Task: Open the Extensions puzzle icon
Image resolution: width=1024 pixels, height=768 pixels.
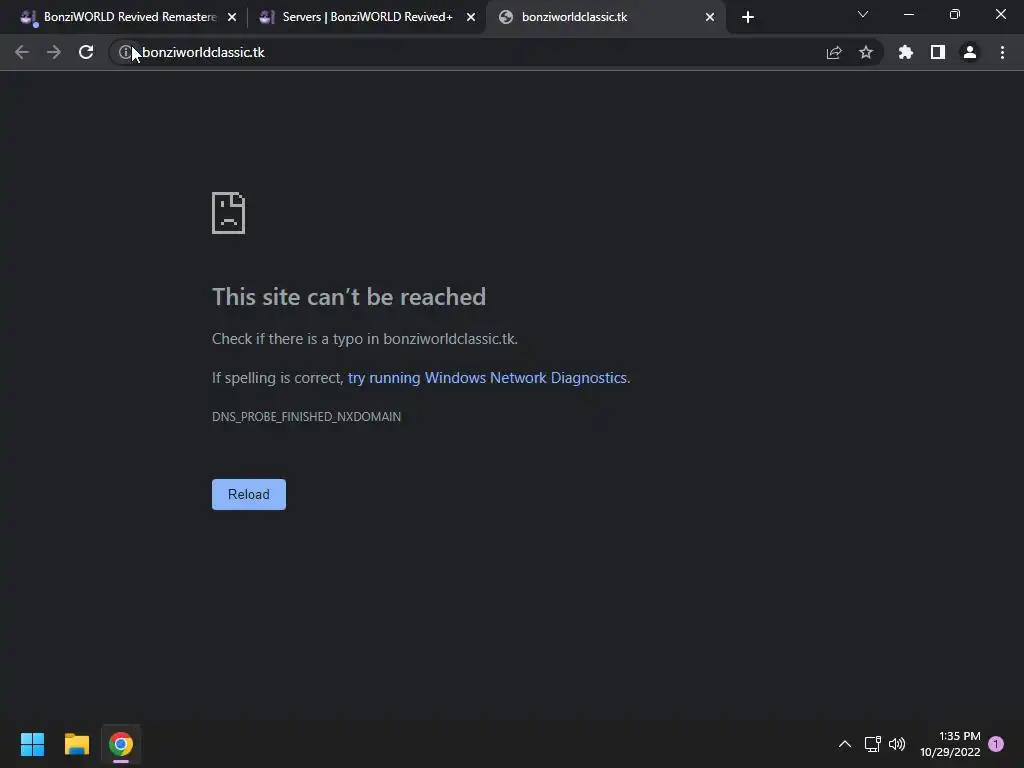Action: (x=906, y=52)
